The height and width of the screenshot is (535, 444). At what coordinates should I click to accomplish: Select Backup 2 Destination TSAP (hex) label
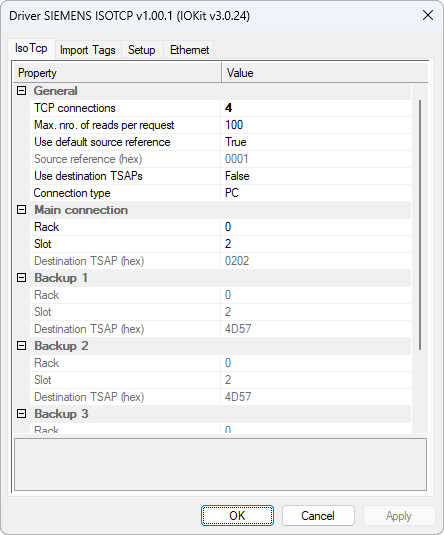click(x=89, y=397)
